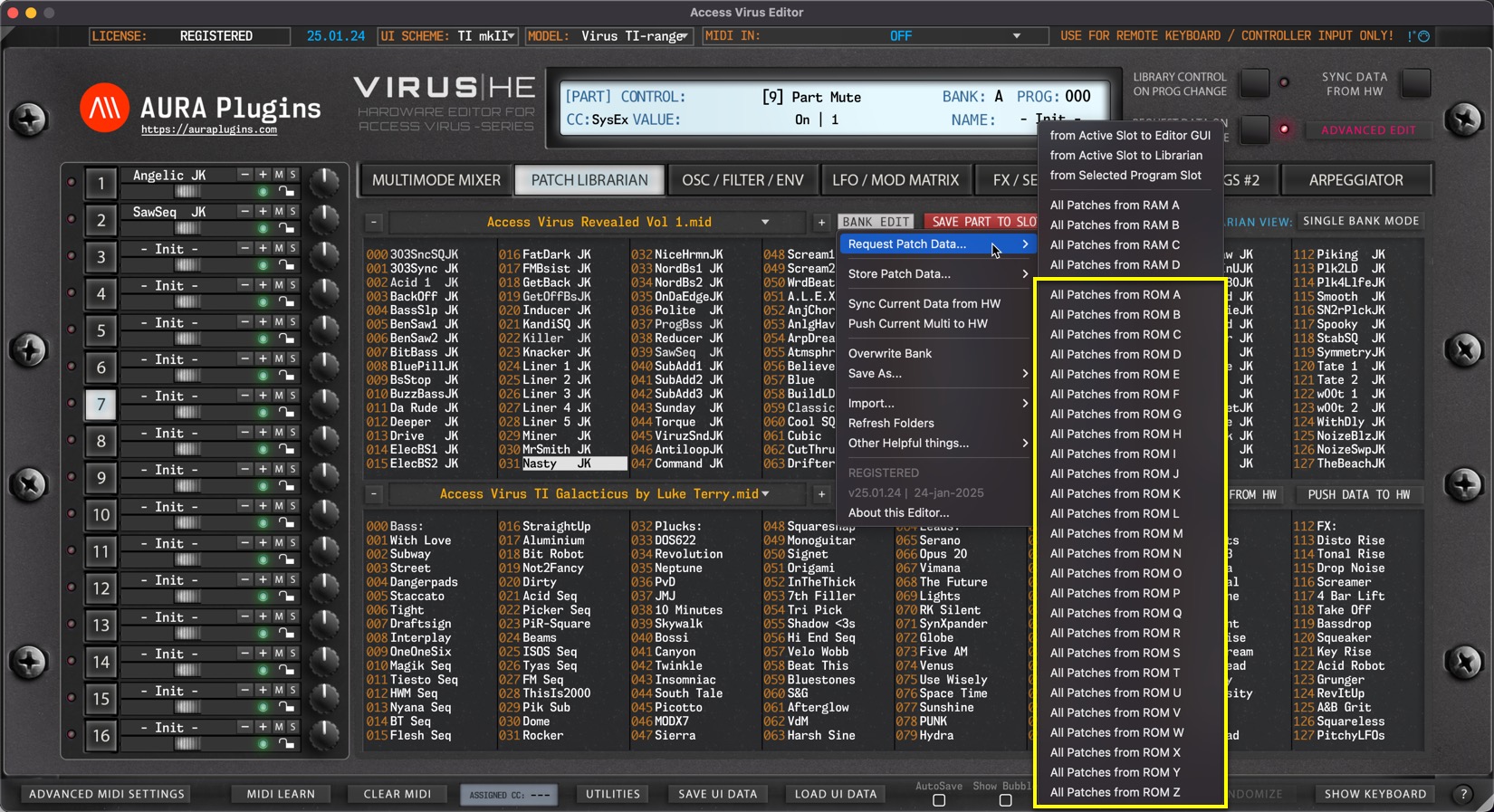
Task: Toggle the AutoSave checkbox
Action: [x=939, y=800]
